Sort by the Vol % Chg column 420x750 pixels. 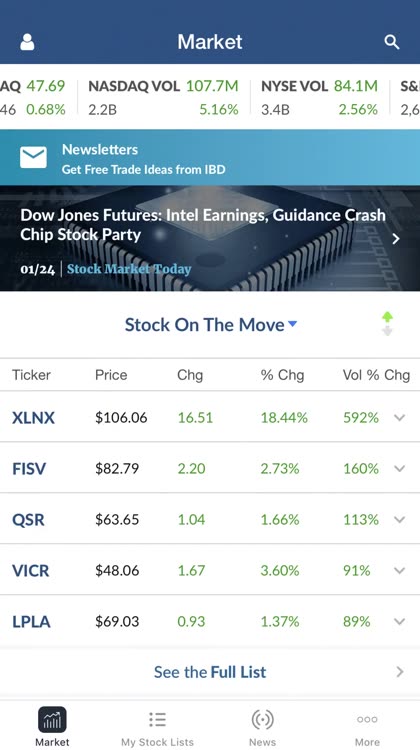376,375
